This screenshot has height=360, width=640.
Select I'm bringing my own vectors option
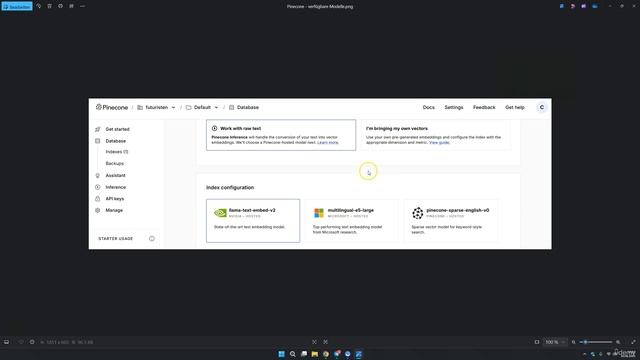[435, 135]
